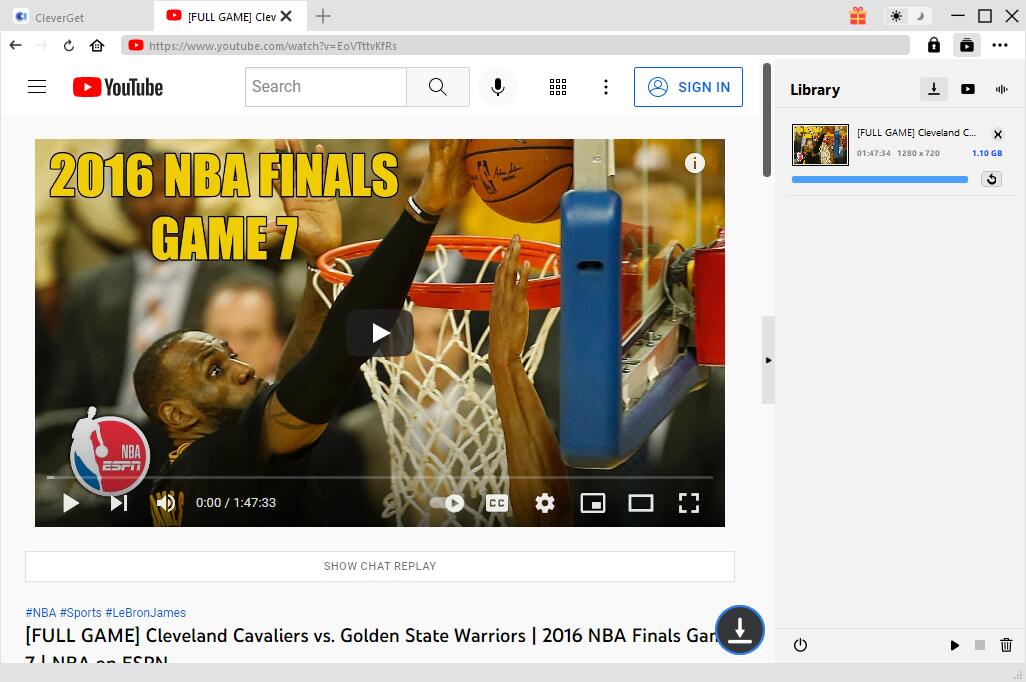Click the video progress seek bar
This screenshot has width=1026, height=682.
[380, 478]
